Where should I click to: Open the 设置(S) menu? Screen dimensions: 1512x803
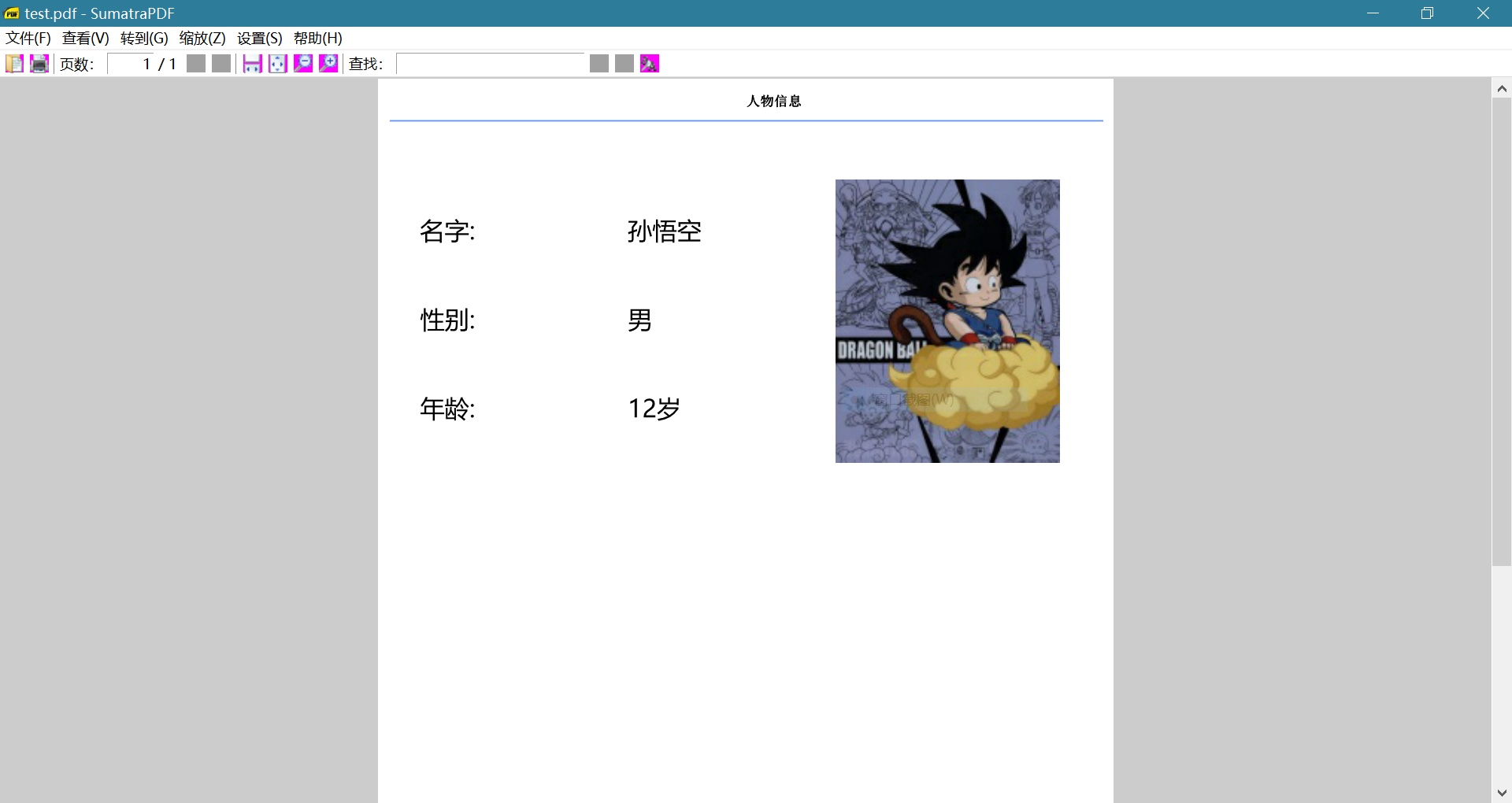point(259,39)
